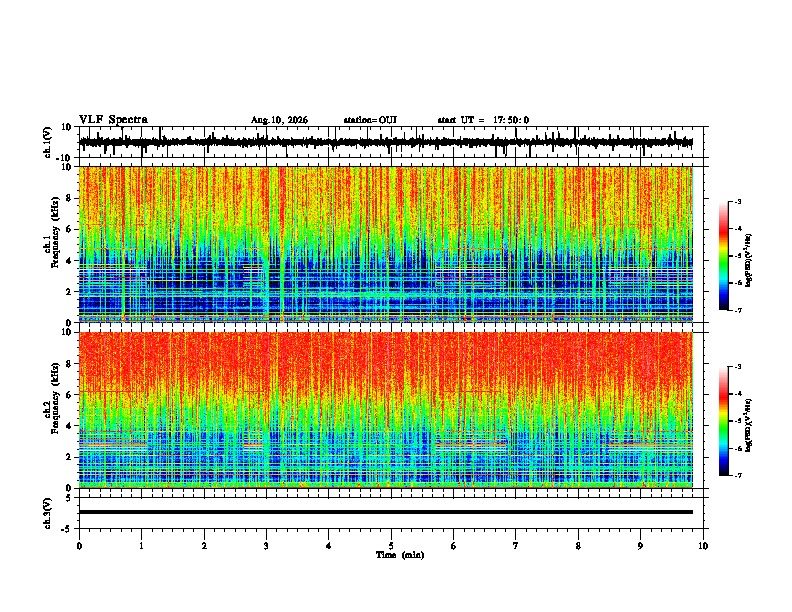792x612 pixels.
Task: Click time axis tick label '9'
Action: pyautogui.click(x=640, y=545)
